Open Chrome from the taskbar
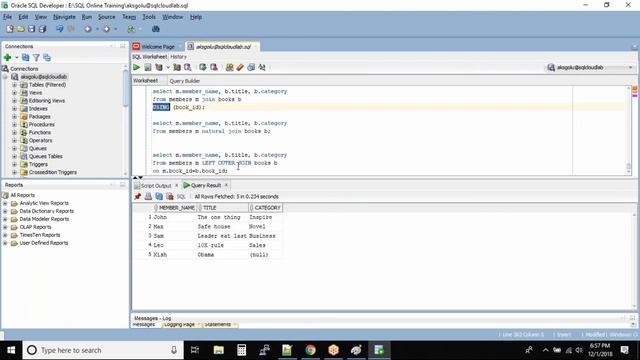 coord(310,350)
